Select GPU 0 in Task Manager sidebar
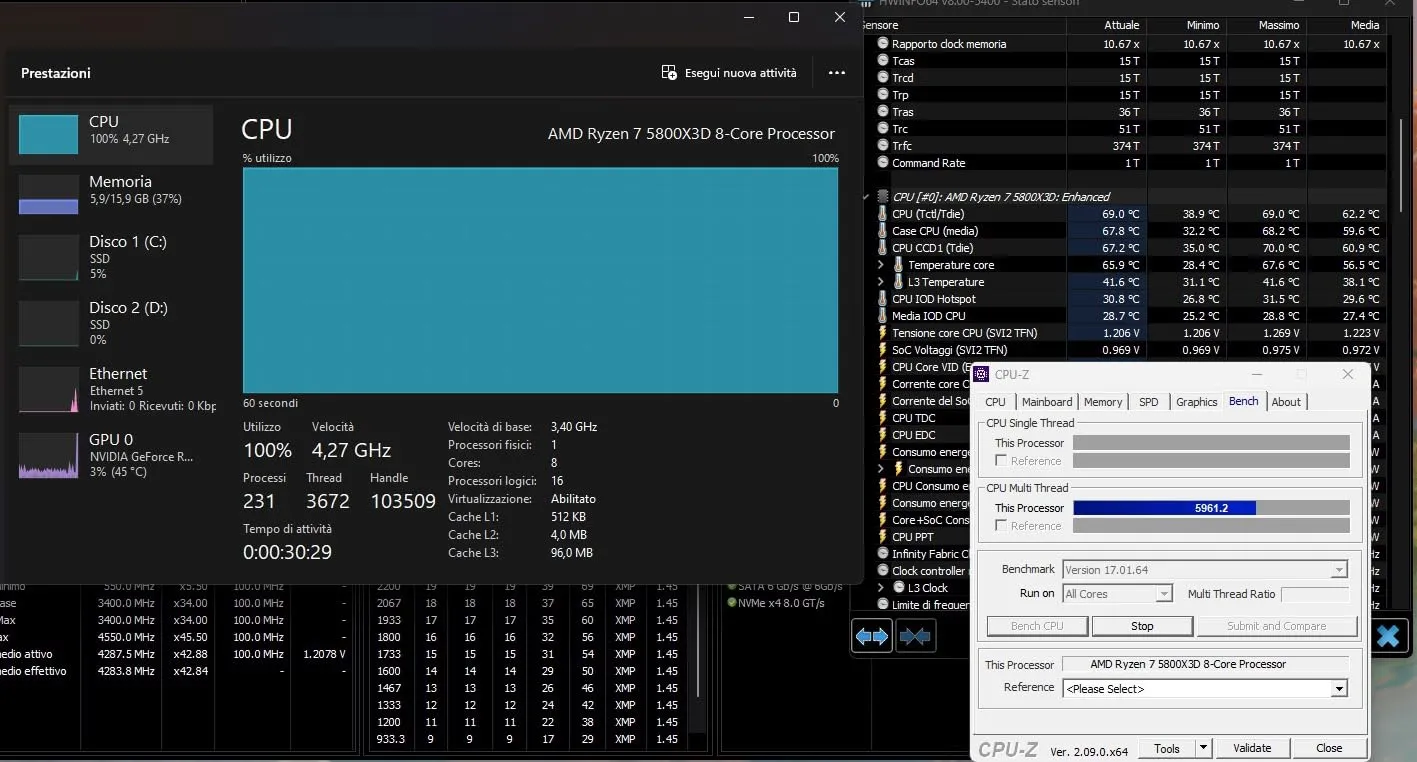 [111, 455]
